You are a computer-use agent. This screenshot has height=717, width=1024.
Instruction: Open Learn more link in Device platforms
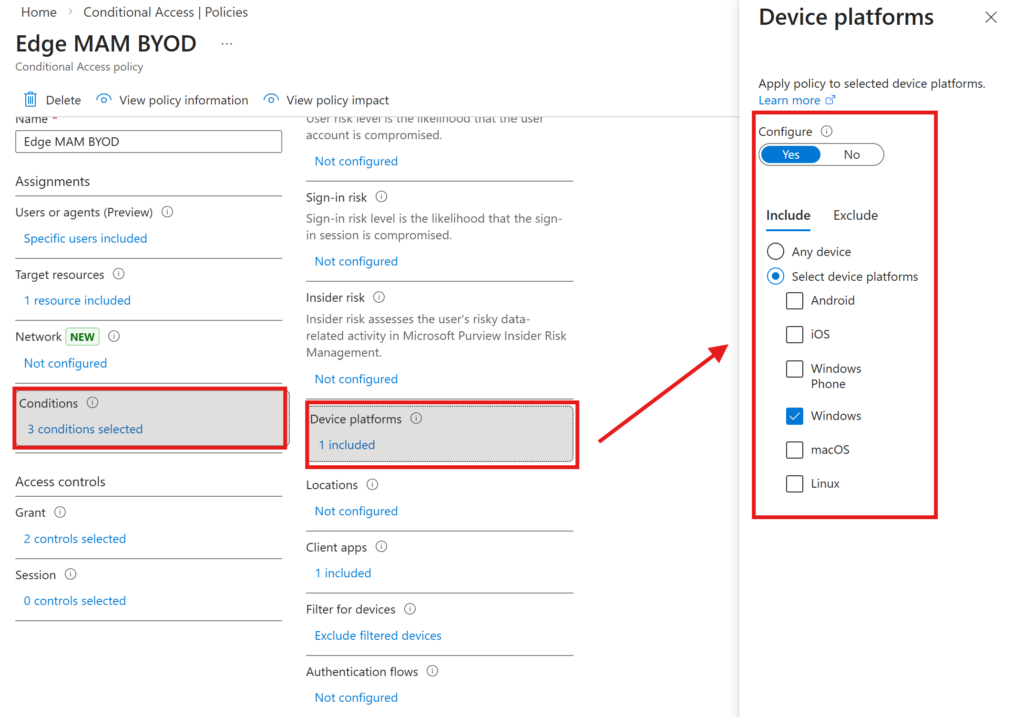tap(789, 101)
